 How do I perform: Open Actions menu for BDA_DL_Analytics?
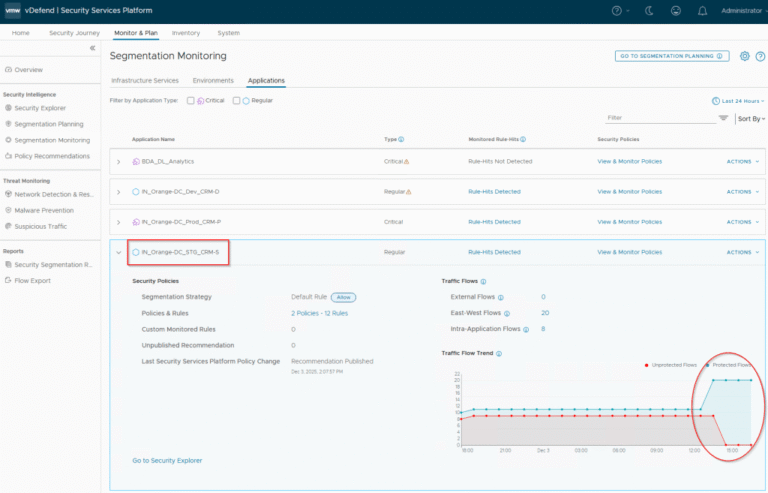(x=743, y=162)
